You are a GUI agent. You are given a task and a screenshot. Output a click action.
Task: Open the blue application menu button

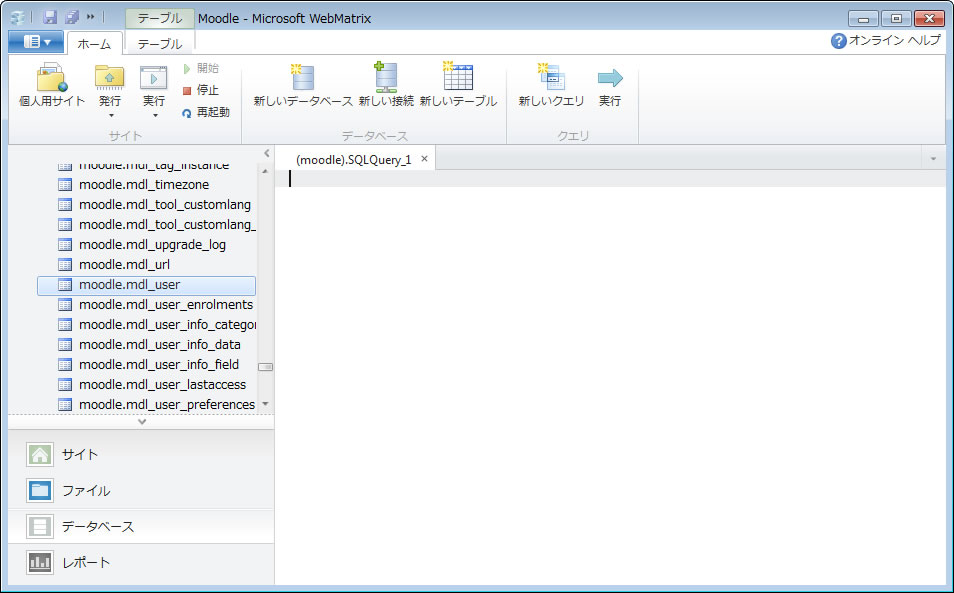(x=35, y=42)
